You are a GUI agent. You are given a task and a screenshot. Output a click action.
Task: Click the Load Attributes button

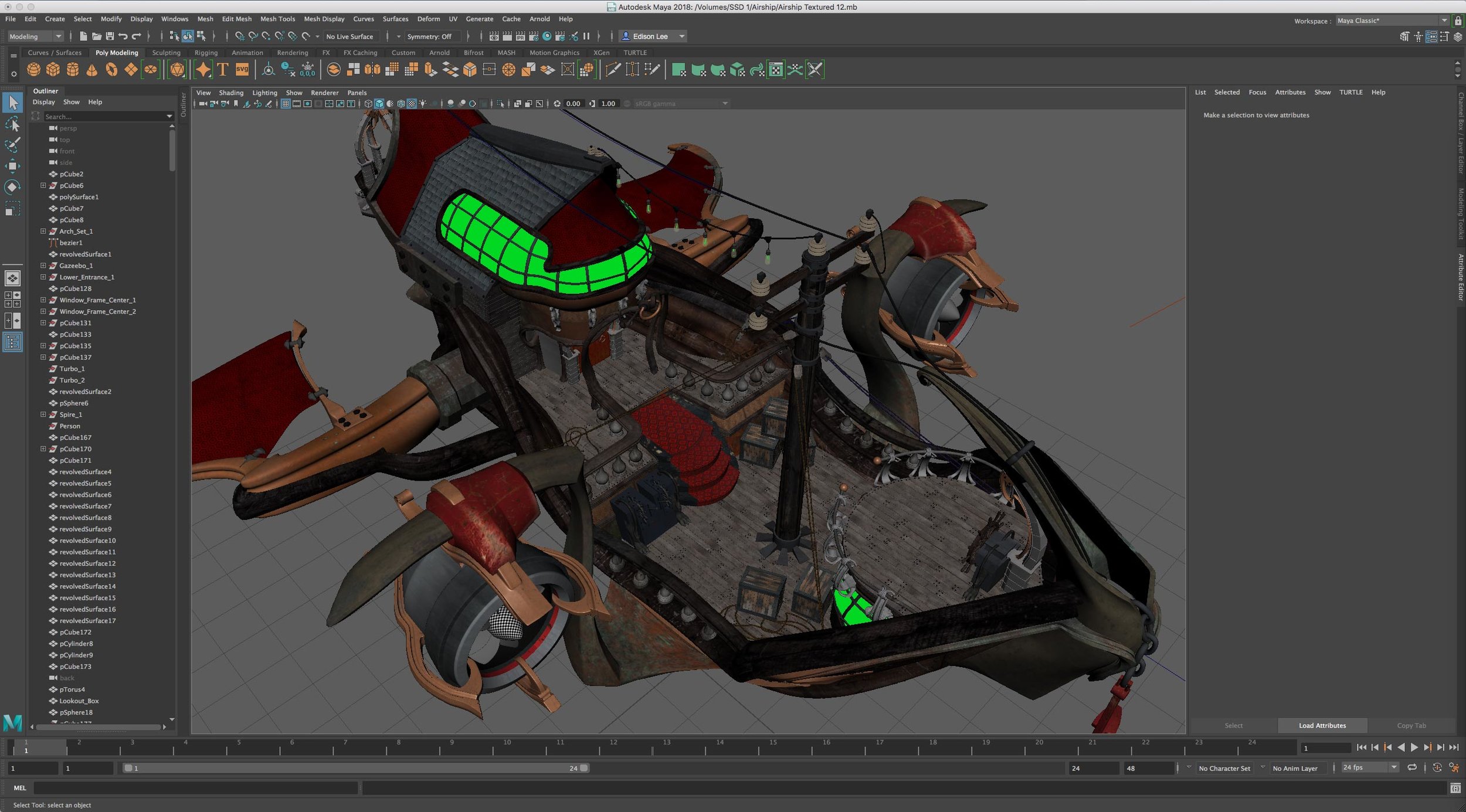(1323, 725)
